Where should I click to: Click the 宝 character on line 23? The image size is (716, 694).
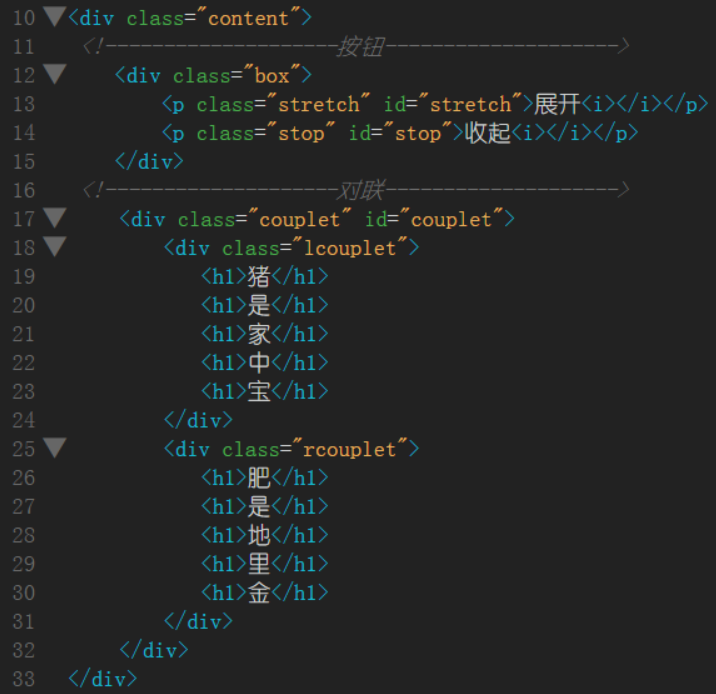[x=259, y=392]
